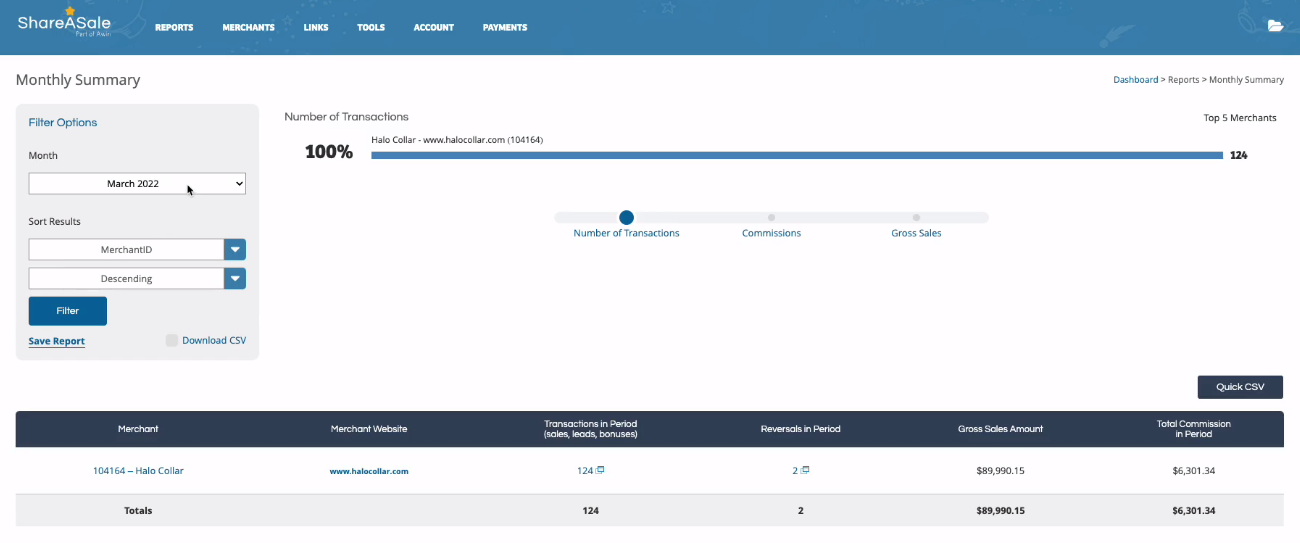Image resolution: width=1300 pixels, height=543 pixels.
Task: Open transactions detail icon next to 124
Action: pos(601,470)
